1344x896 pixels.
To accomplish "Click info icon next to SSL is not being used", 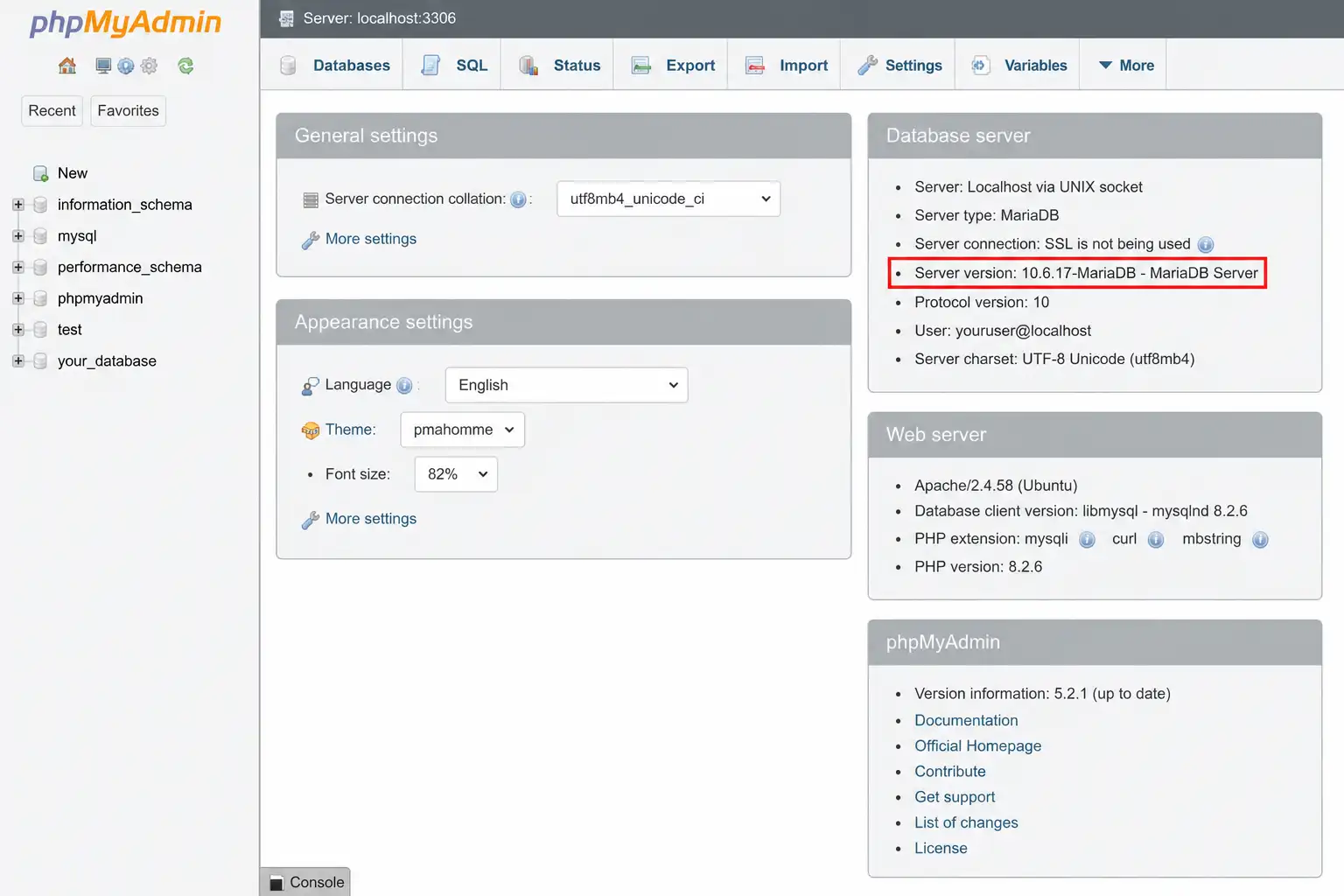I will click(x=1206, y=245).
